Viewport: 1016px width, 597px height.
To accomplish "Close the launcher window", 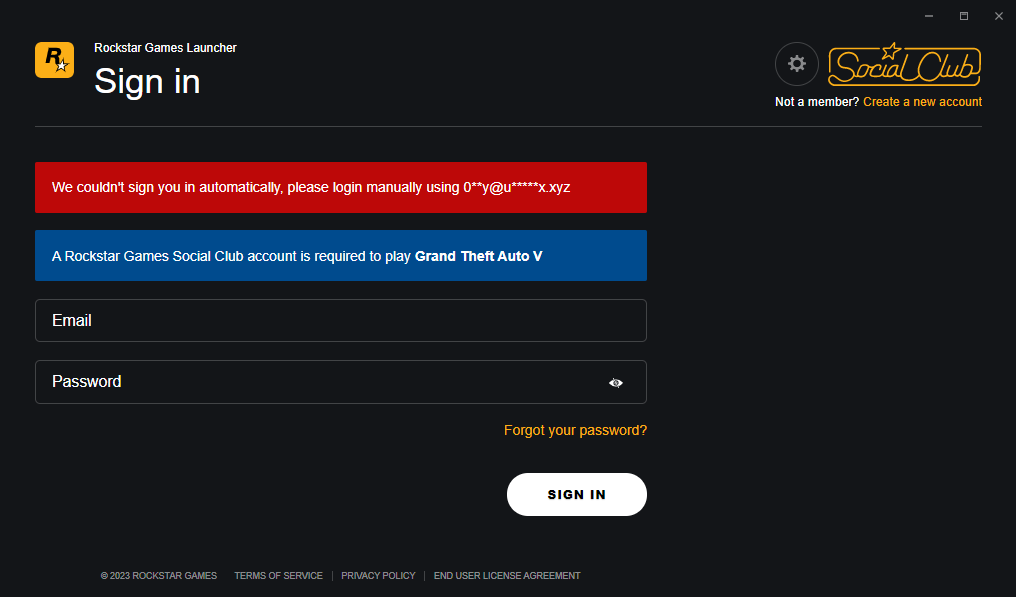I will point(999,16).
